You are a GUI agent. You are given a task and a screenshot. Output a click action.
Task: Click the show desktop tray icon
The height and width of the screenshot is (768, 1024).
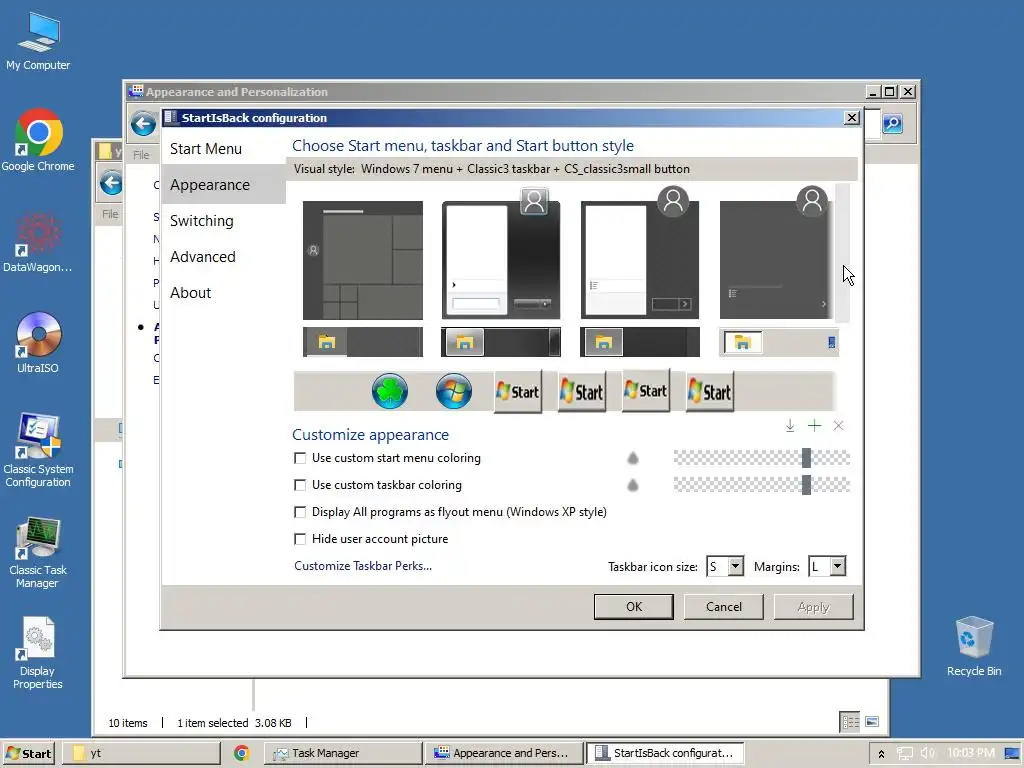1012,754
